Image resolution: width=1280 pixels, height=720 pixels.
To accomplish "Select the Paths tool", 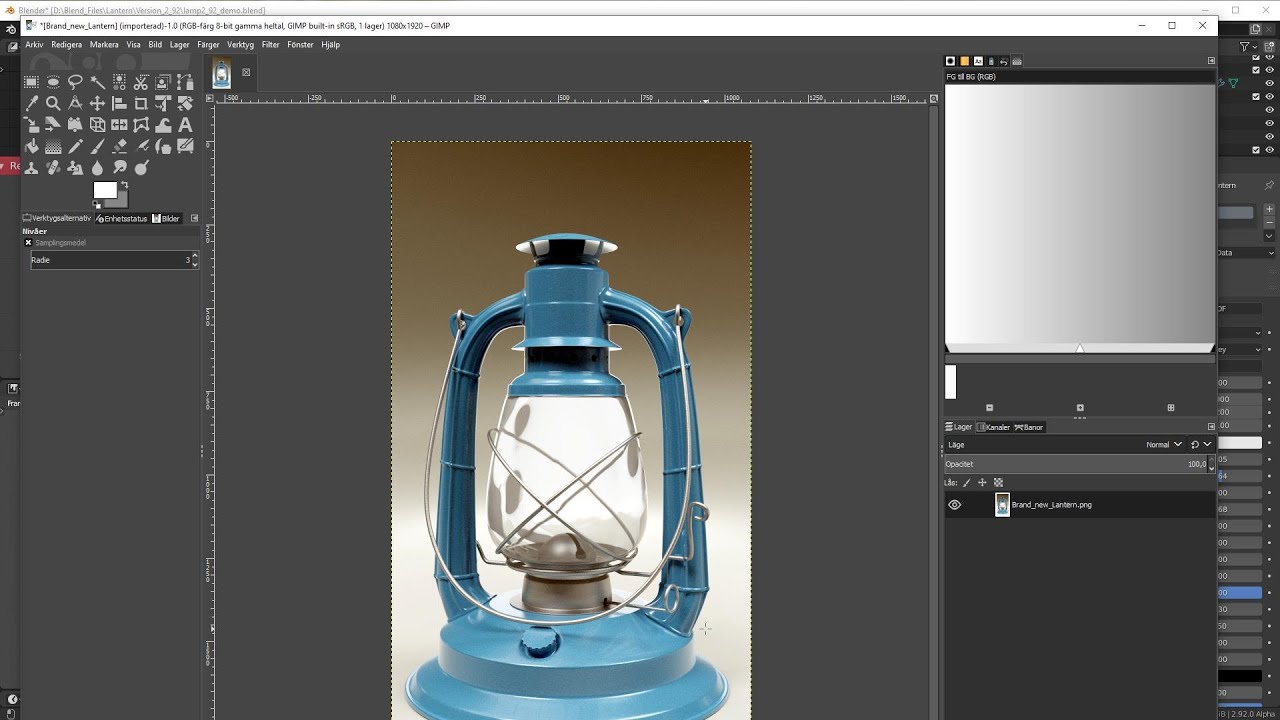I will (x=185, y=82).
